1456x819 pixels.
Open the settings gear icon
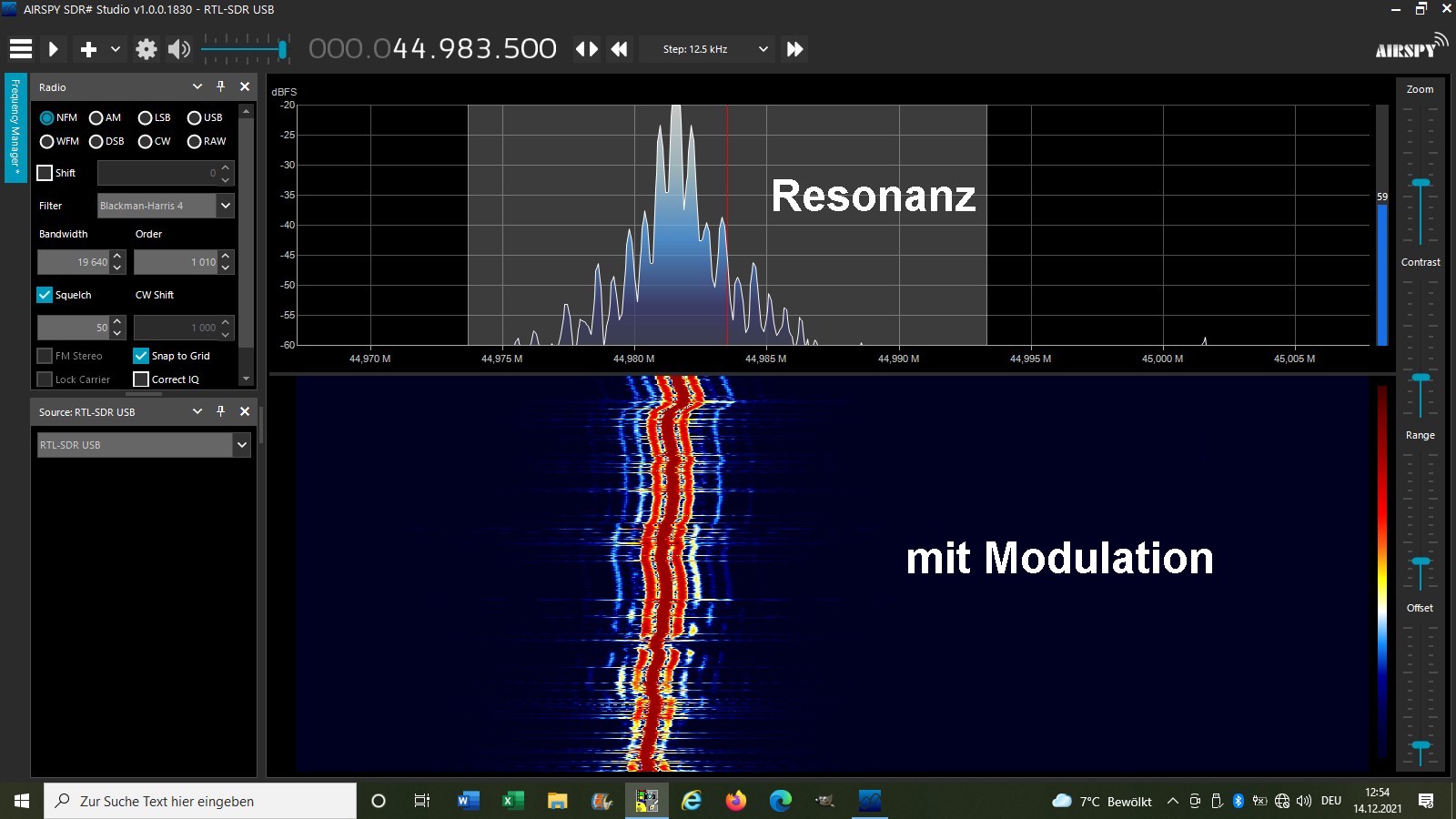(x=147, y=49)
